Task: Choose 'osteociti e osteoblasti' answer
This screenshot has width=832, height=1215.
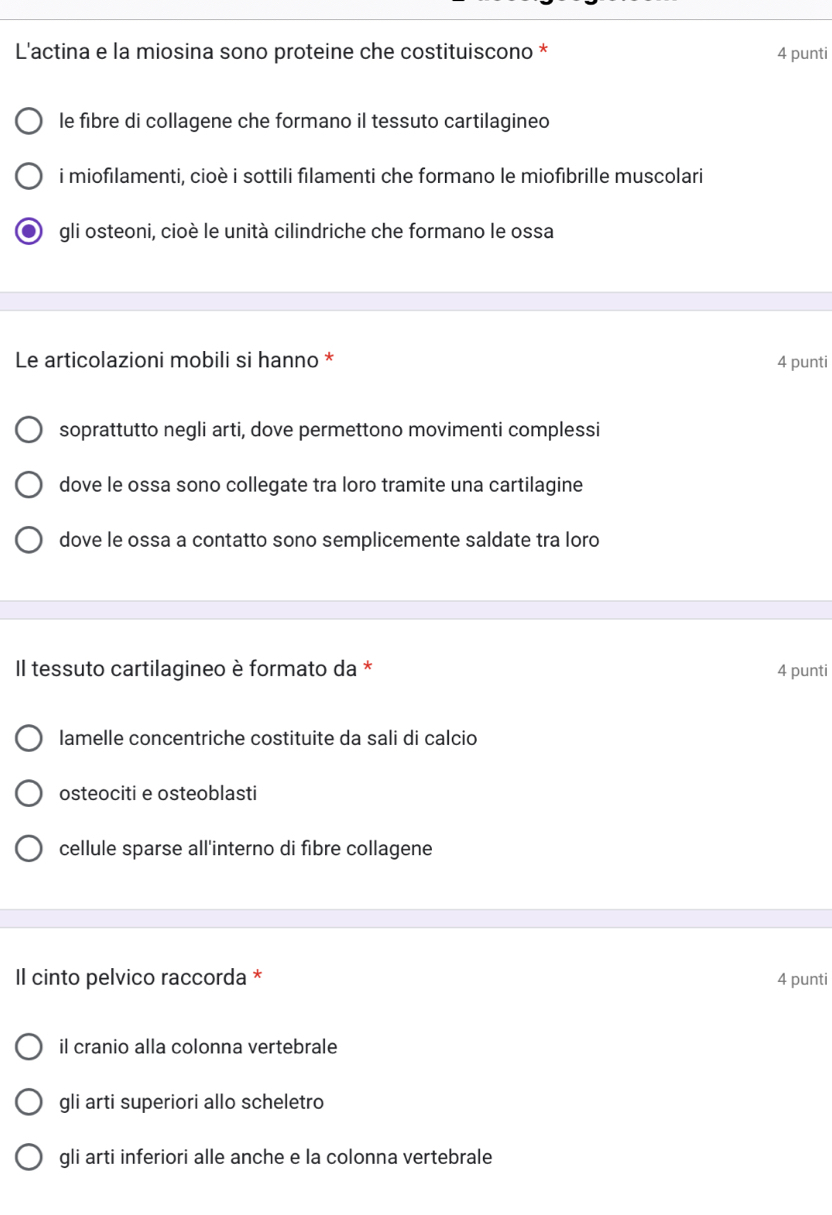Action: coord(30,795)
